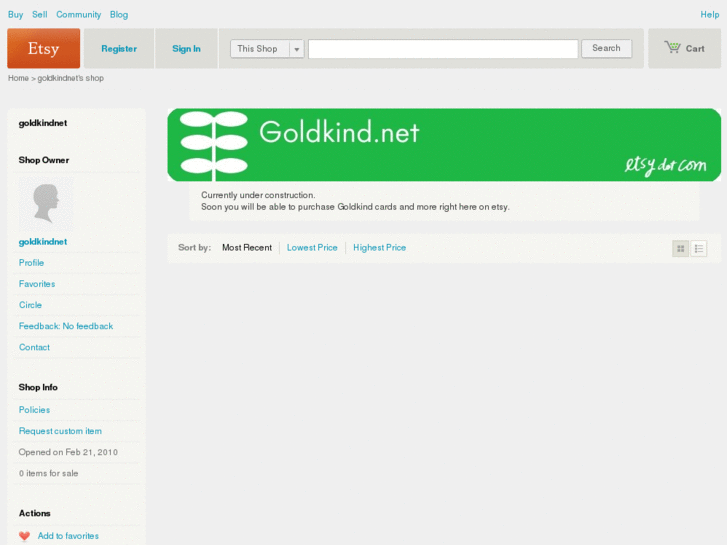Click the 'goldkindnet's shop' breadcrumb text
Viewport: 727px width, 545px height.
(70, 78)
